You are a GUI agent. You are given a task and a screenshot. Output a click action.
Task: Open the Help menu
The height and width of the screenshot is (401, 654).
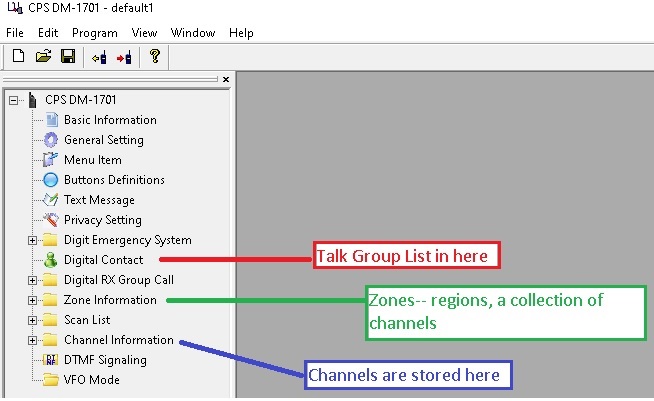(x=241, y=33)
